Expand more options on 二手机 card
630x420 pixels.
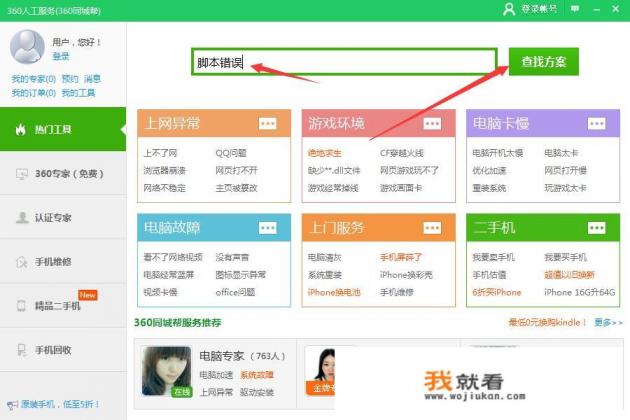597,228
